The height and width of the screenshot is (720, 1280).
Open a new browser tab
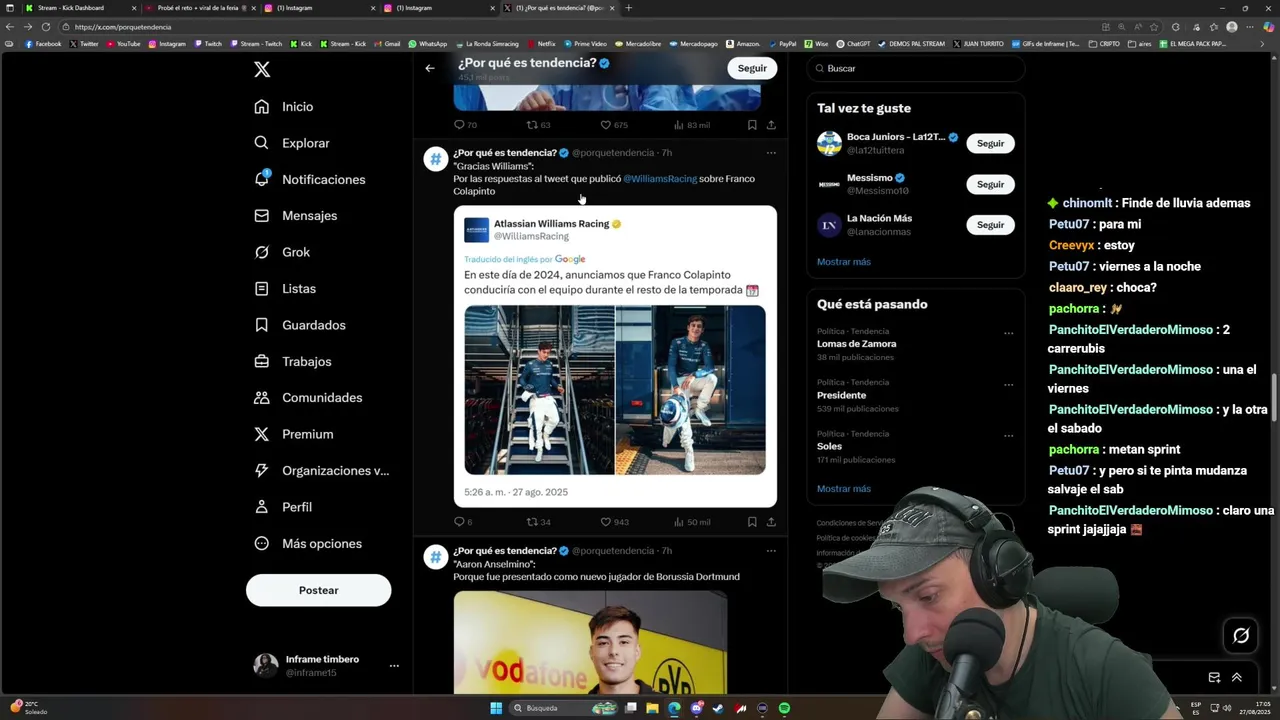pyautogui.click(x=628, y=8)
